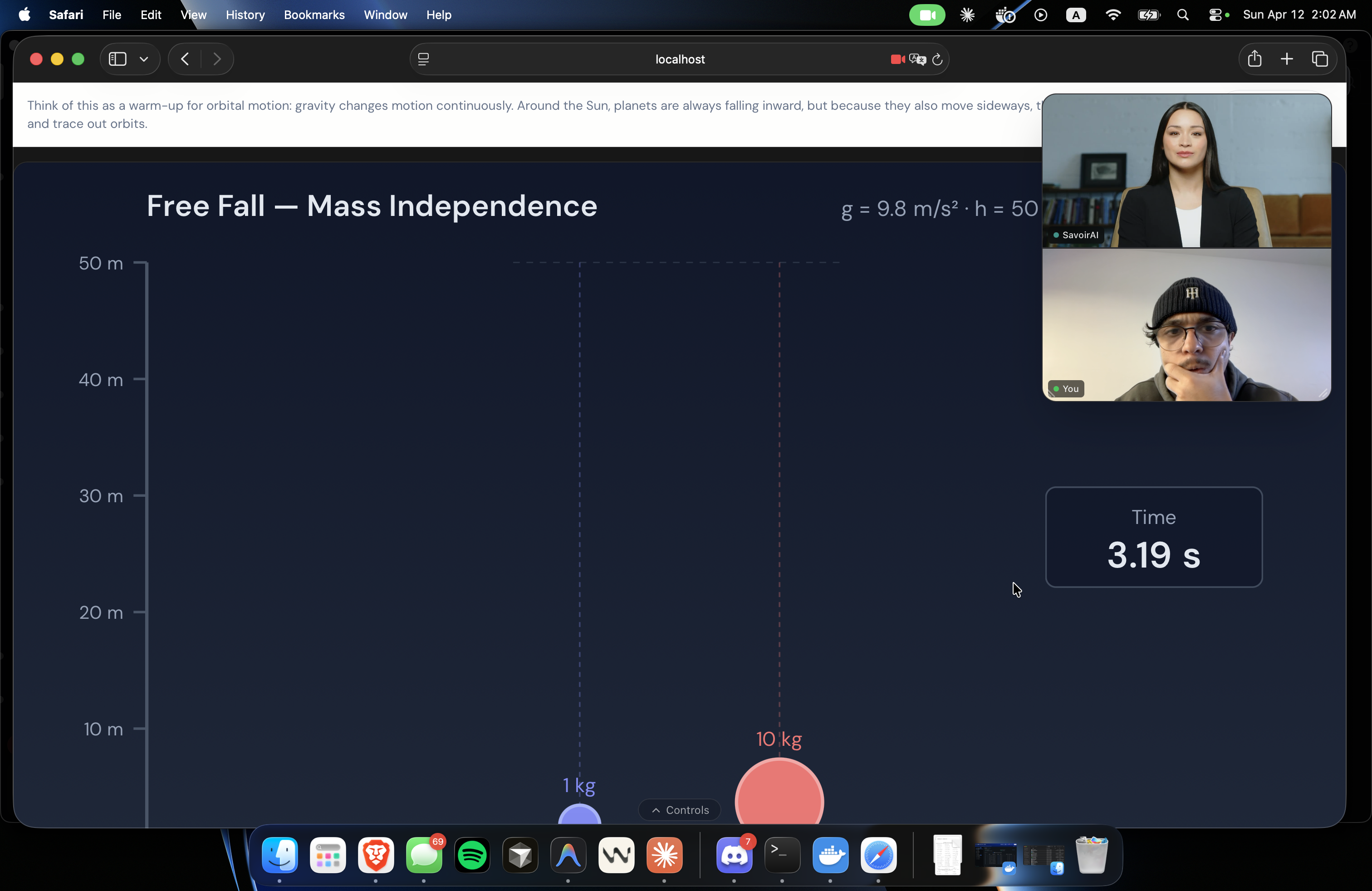Click the Share icon in toolbar

point(1254,59)
